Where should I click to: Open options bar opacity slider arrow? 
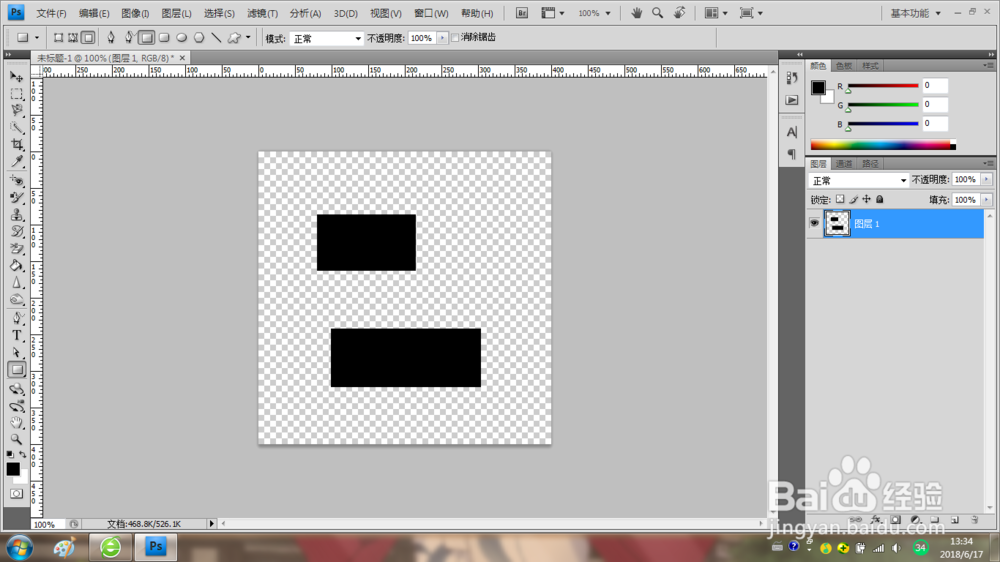[442, 38]
